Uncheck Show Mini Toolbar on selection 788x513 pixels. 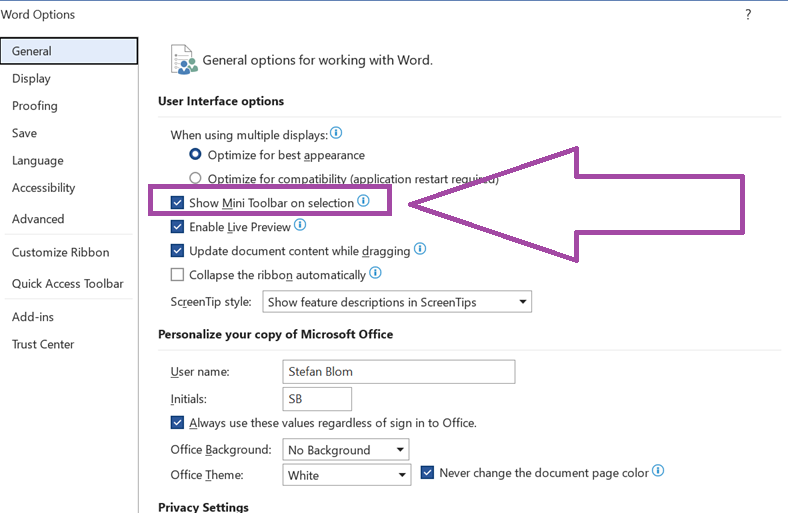coord(177,202)
